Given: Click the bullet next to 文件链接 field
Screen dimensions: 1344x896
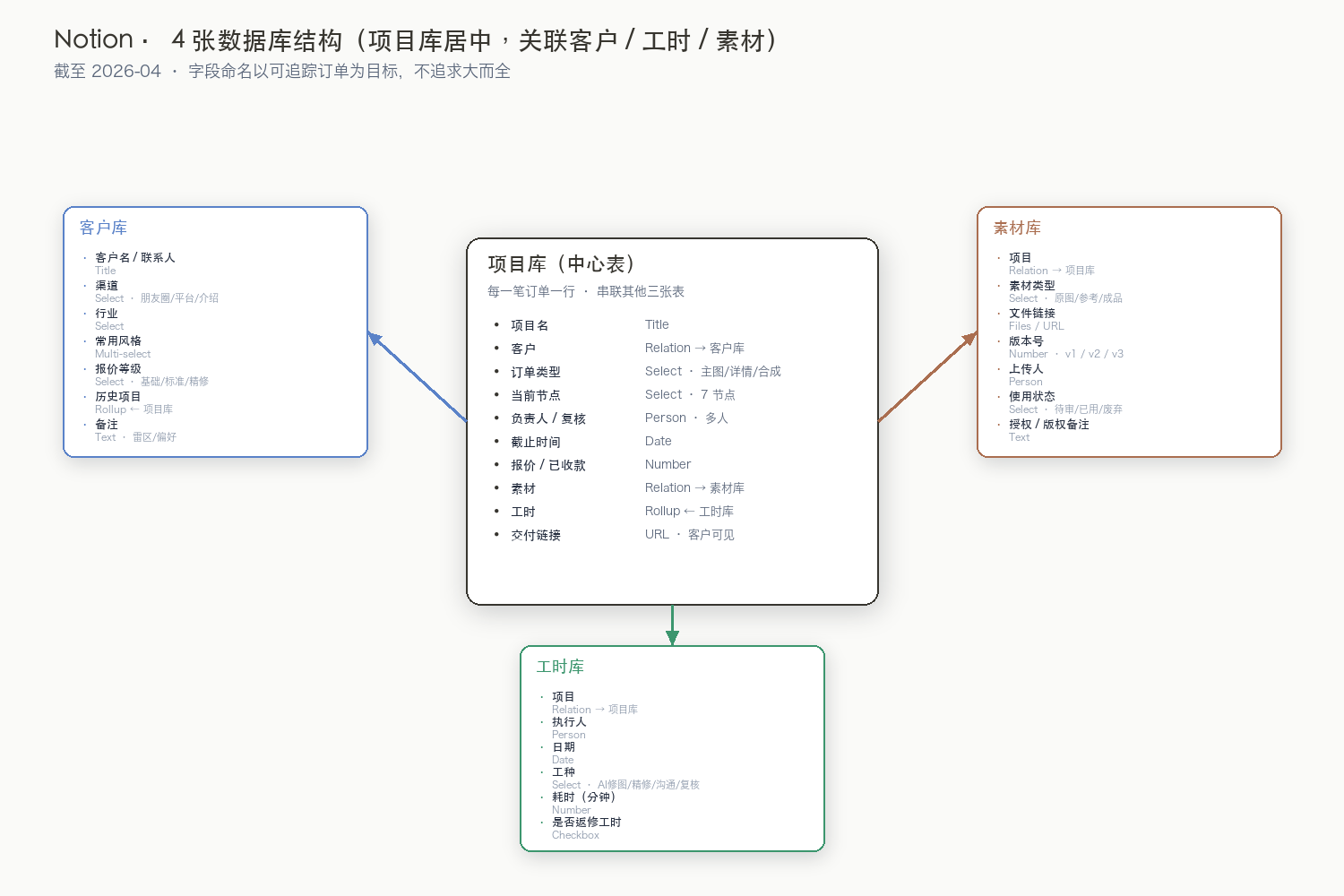Looking at the screenshot, I should point(1000,313).
